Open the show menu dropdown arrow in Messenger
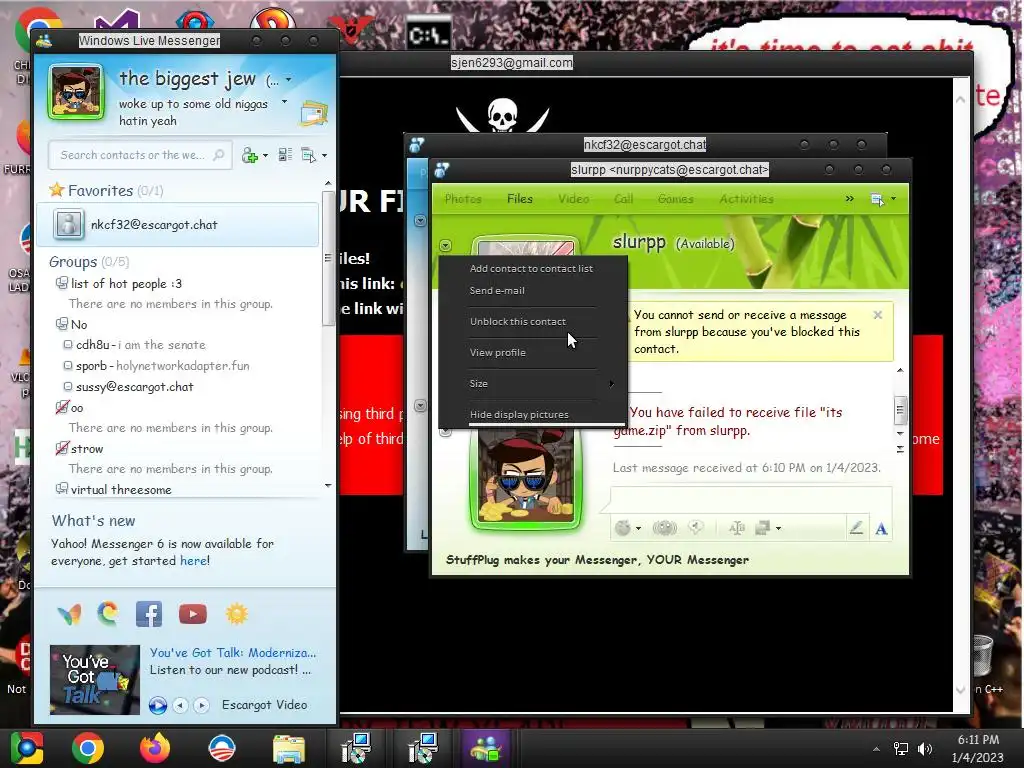Viewport: 1024px width, 768px height. 325,155
